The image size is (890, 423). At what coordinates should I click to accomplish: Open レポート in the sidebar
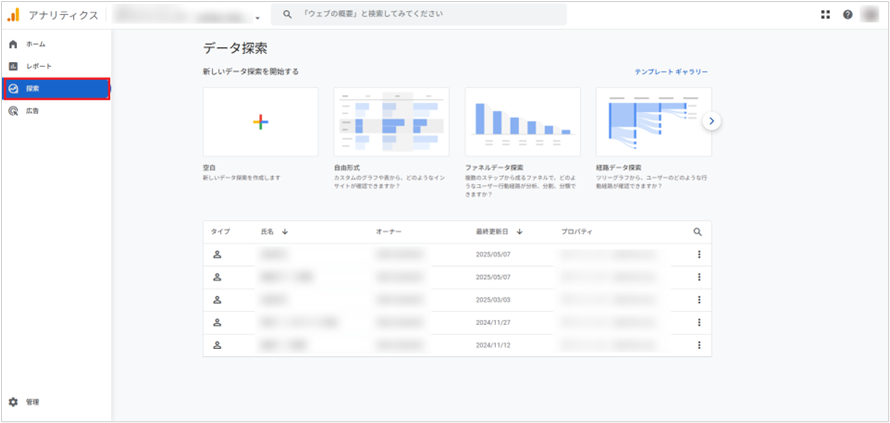pyautogui.click(x=56, y=66)
